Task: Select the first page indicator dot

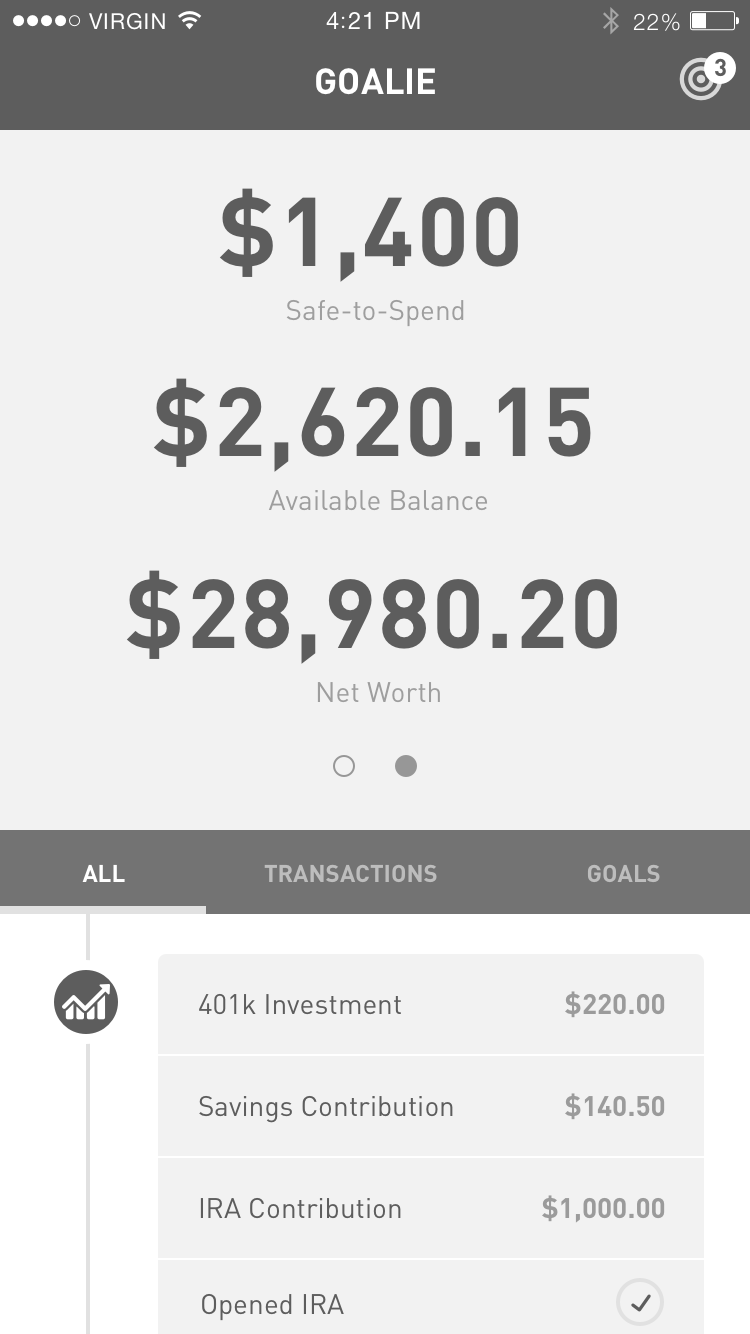Action: [344, 766]
